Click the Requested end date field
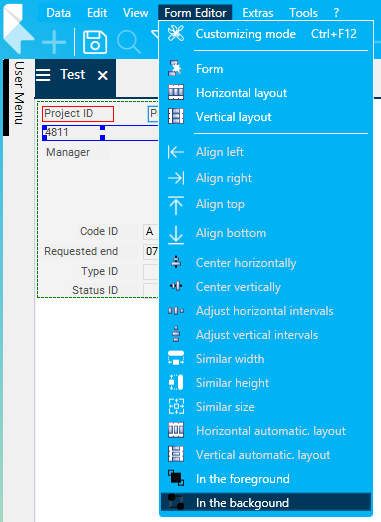The width and height of the screenshot is (381, 522). (151, 251)
